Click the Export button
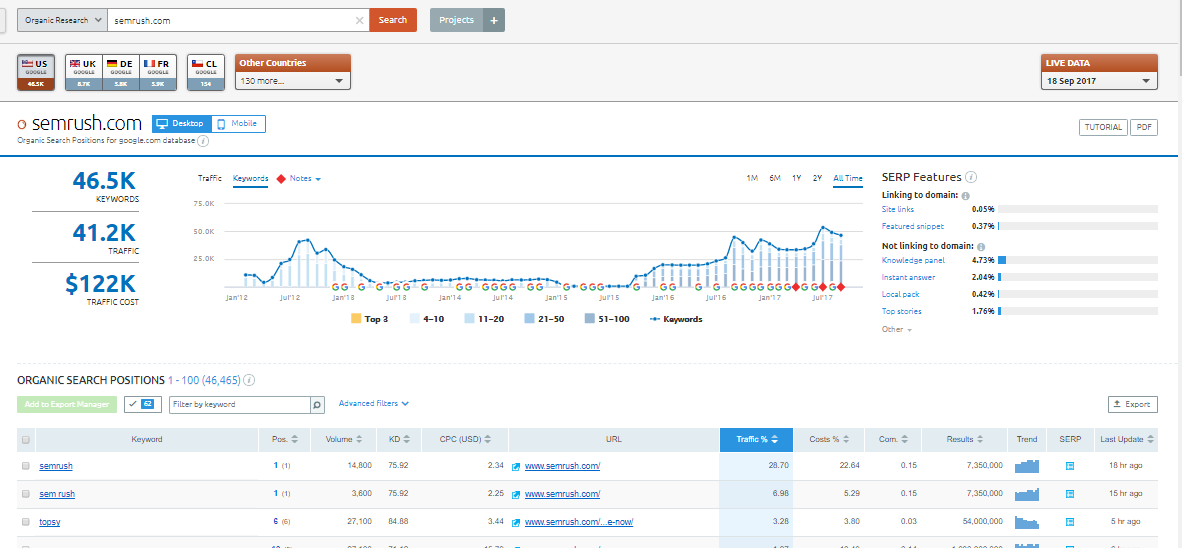The width and height of the screenshot is (1182, 548). pos(1132,405)
